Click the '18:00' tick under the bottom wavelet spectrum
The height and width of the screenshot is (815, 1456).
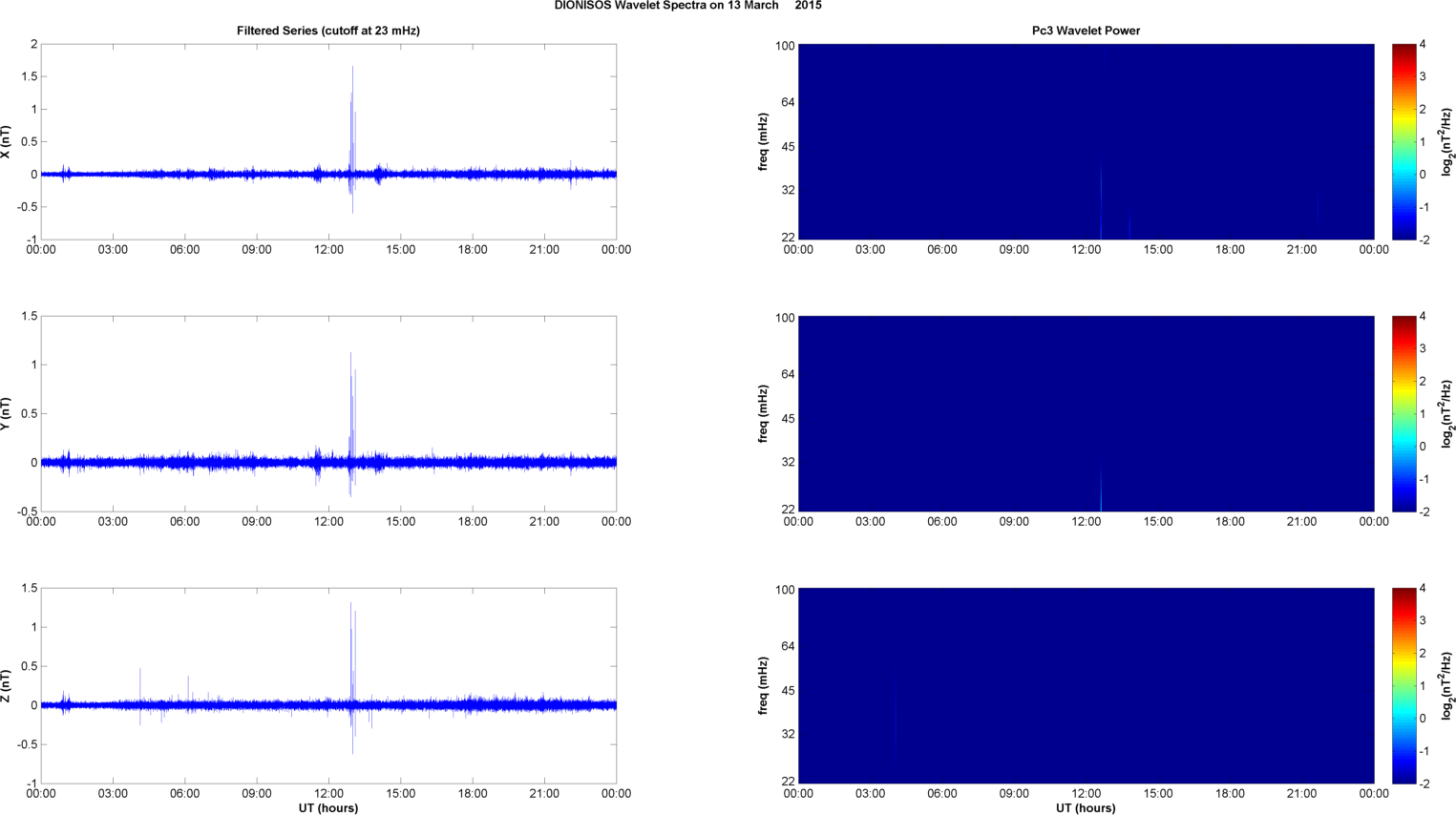pos(1230,794)
